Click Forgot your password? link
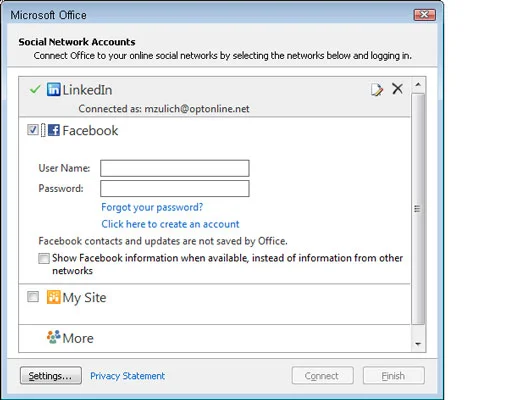Image resolution: width=520 pixels, height=400 pixels. [x=152, y=207]
